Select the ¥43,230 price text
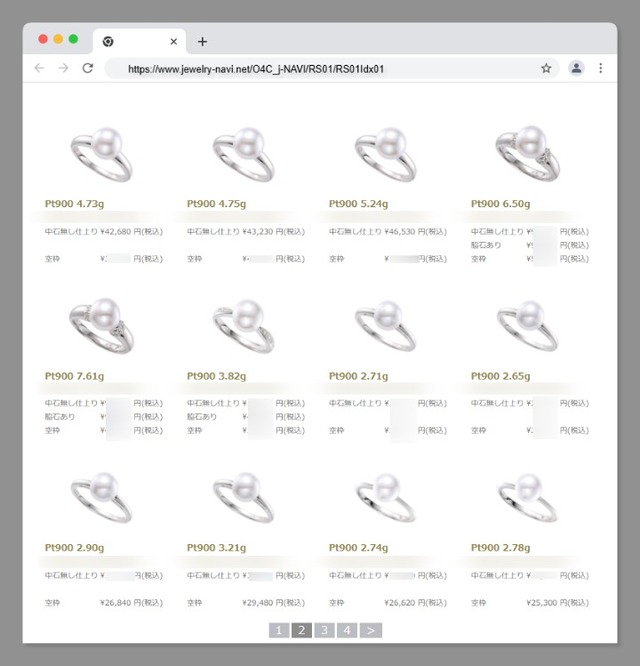This screenshot has width=640, height=666. click(x=258, y=231)
